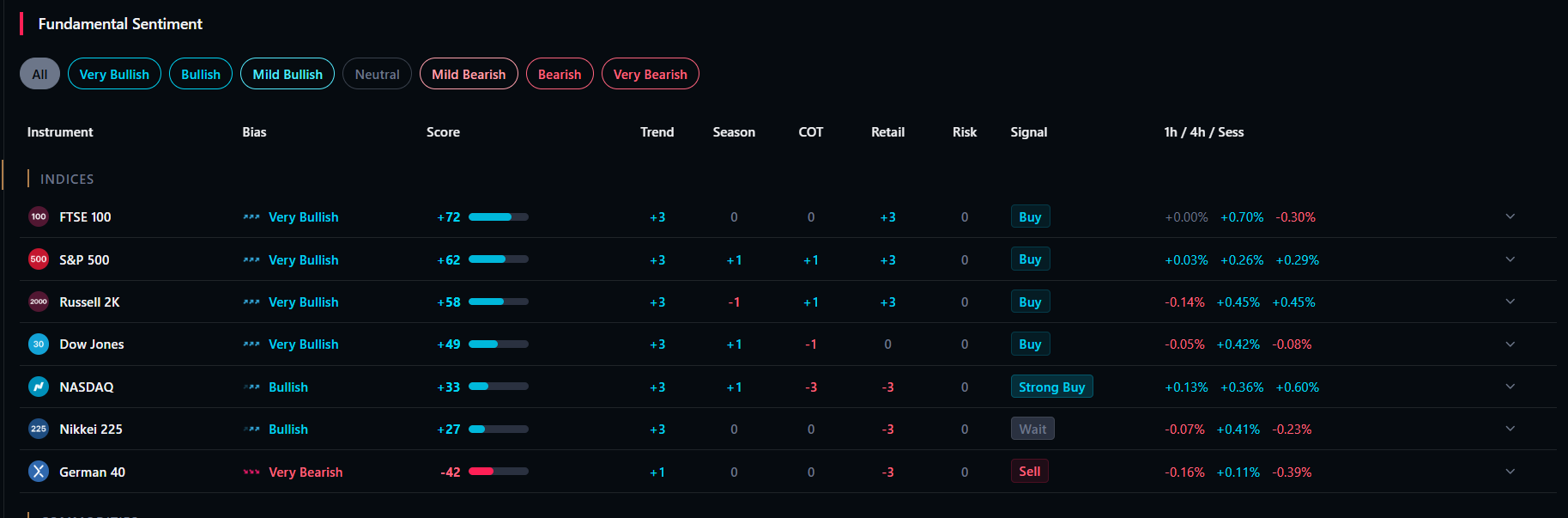Click the Sell signal for German 40

1029,472
